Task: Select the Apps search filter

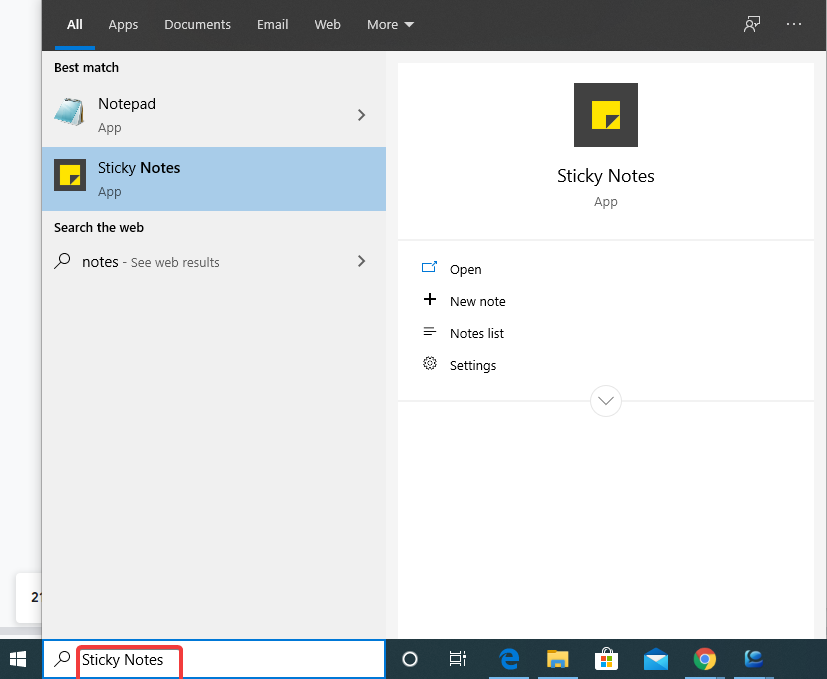Action: coord(123,24)
